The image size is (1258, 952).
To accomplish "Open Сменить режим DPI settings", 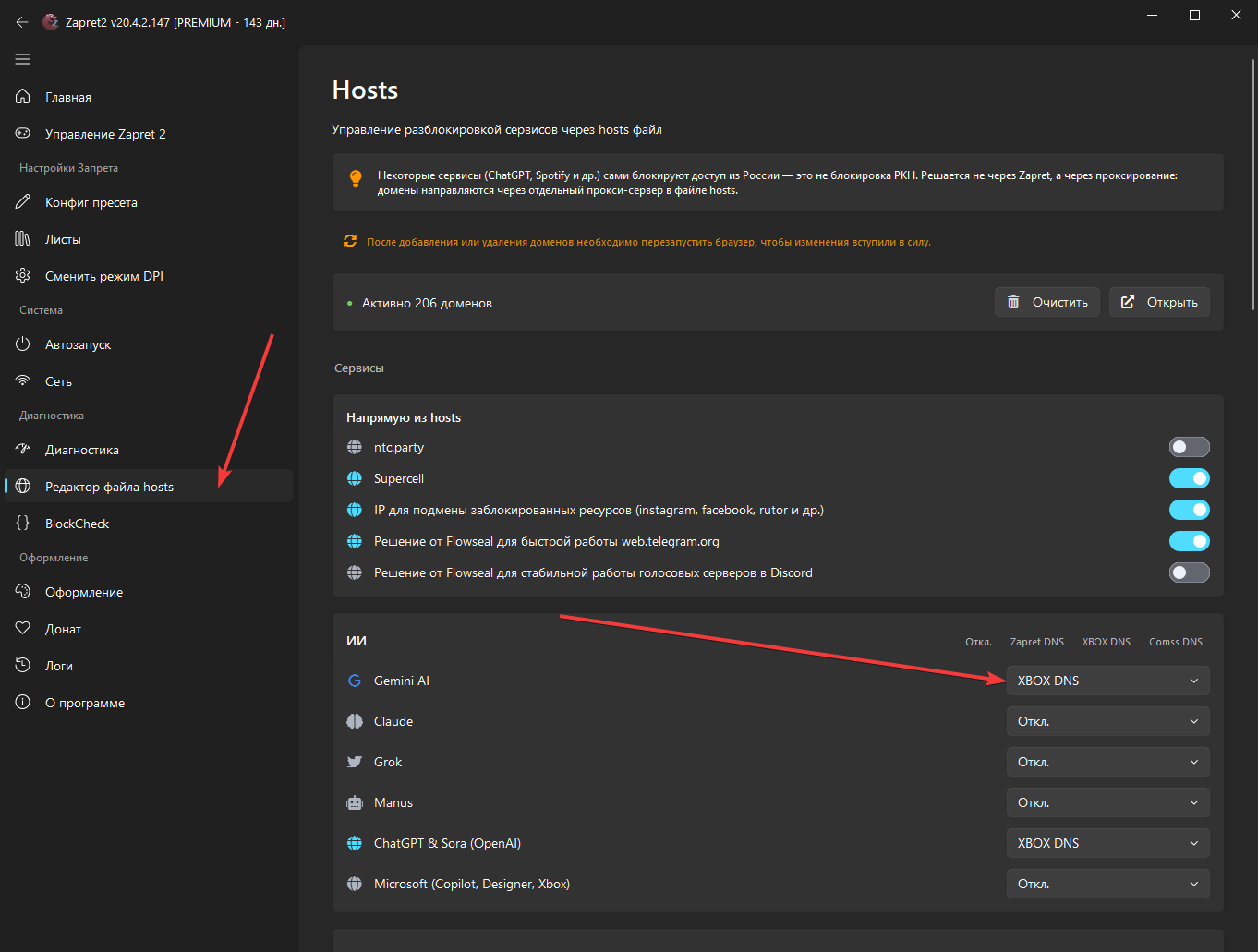I will (149, 276).
